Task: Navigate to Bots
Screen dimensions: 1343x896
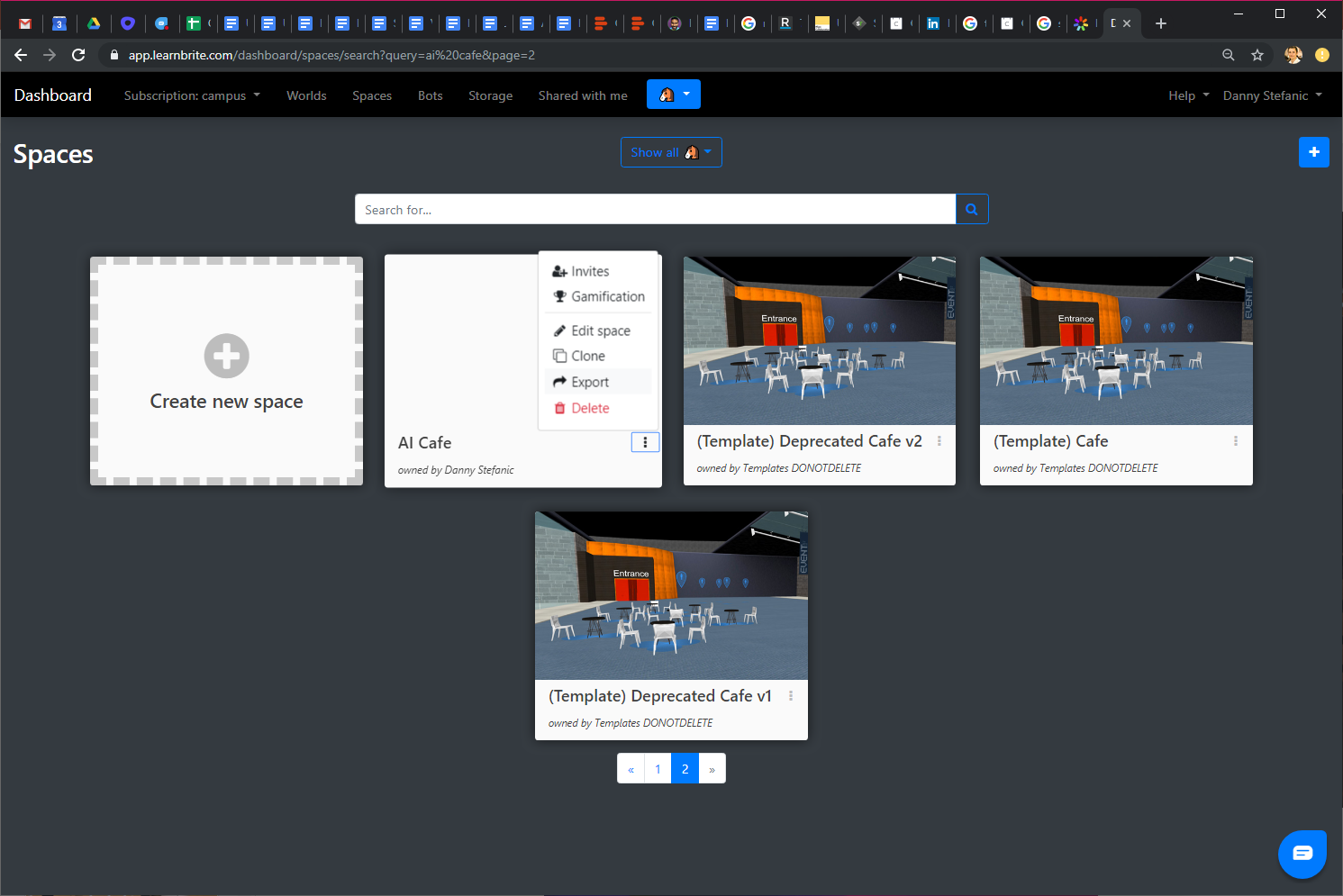Action: (x=431, y=95)
